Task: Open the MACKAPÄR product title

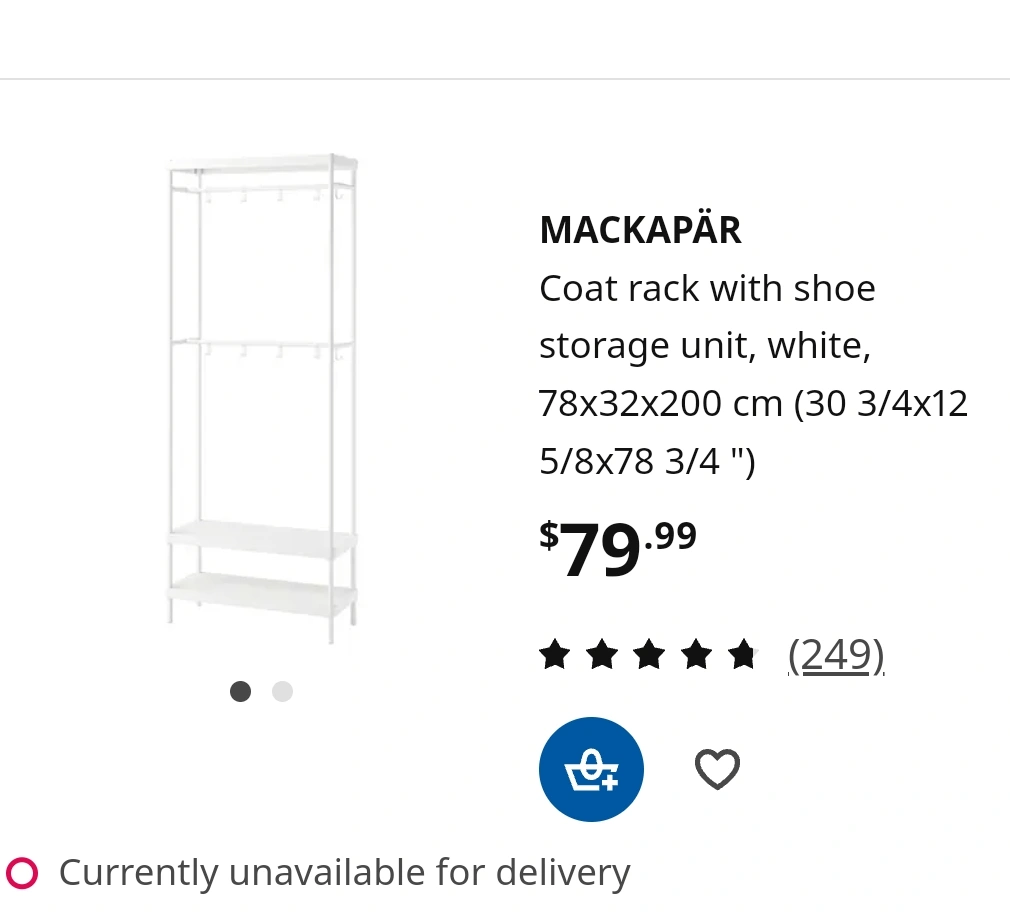Action: click(x=640, y=230)
